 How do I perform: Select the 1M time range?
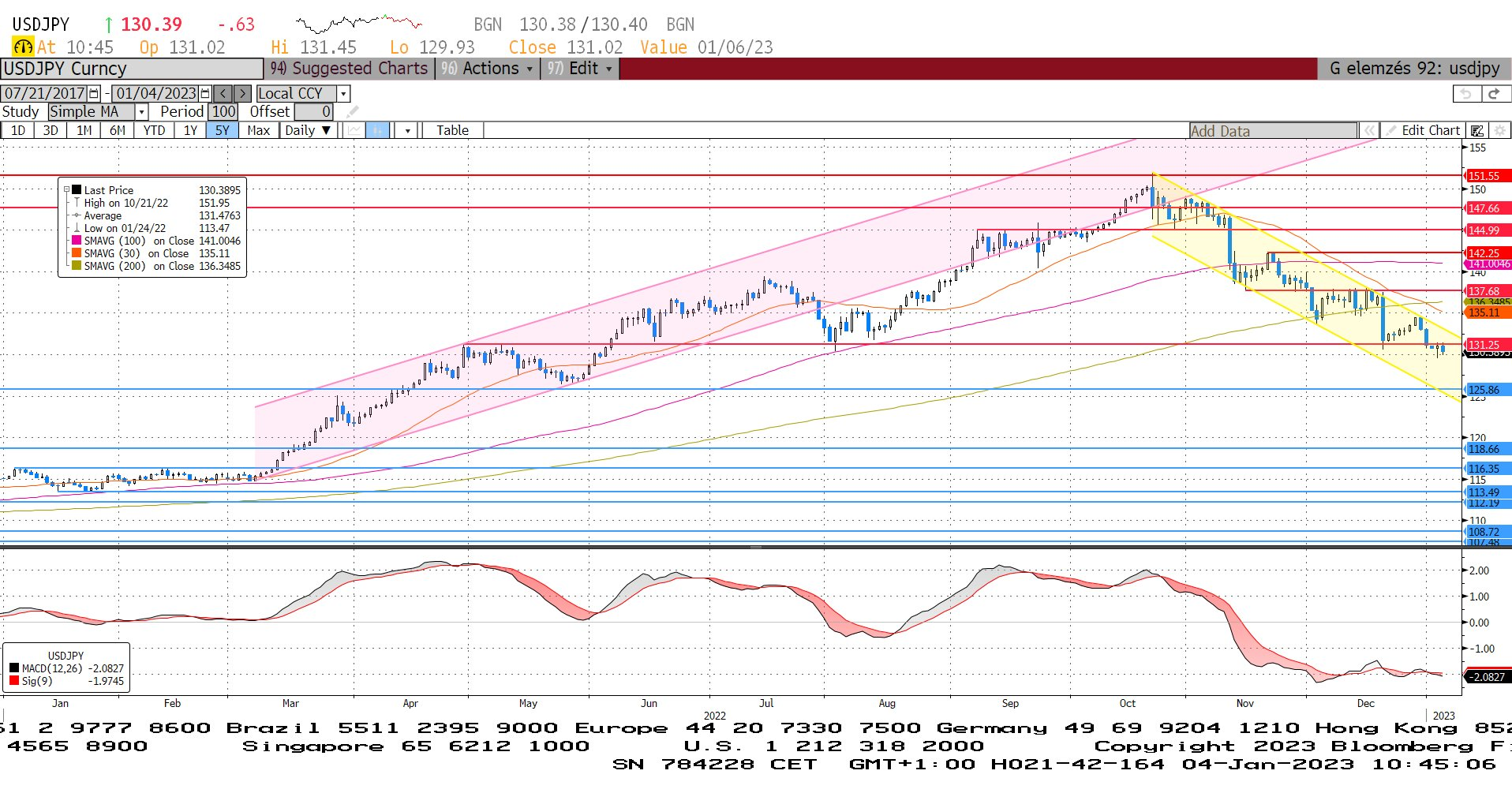[x=84, y=130]
